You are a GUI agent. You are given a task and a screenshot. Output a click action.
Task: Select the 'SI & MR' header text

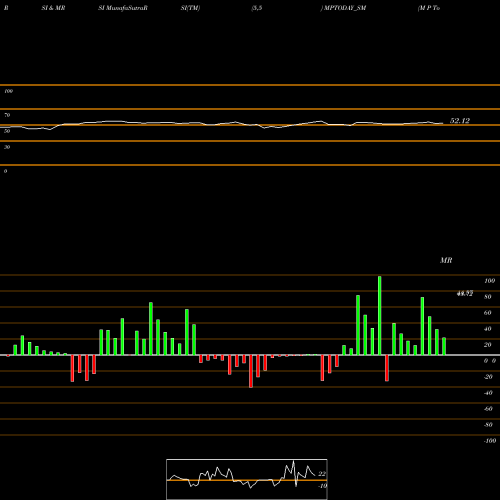53,8
